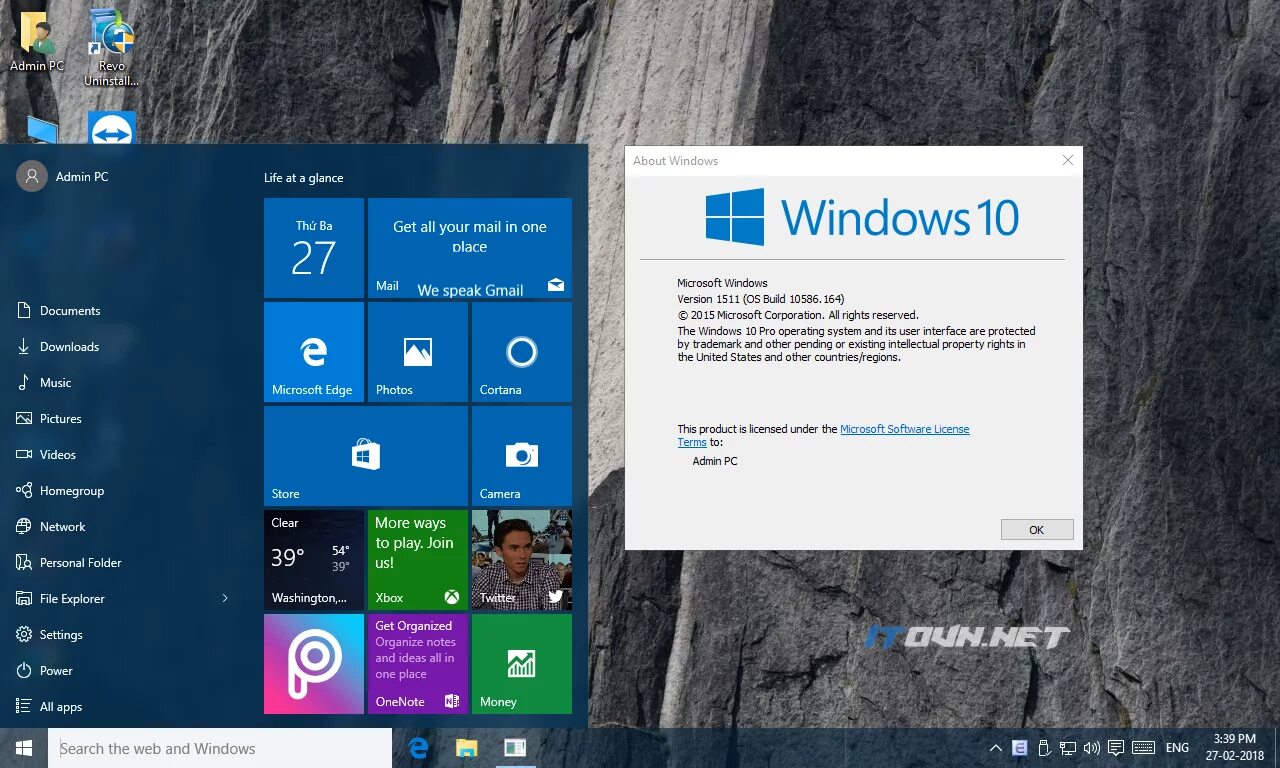The image size is (1280, 768).
Task: Open the Admin PC user account menu
Action: point(63,177)
